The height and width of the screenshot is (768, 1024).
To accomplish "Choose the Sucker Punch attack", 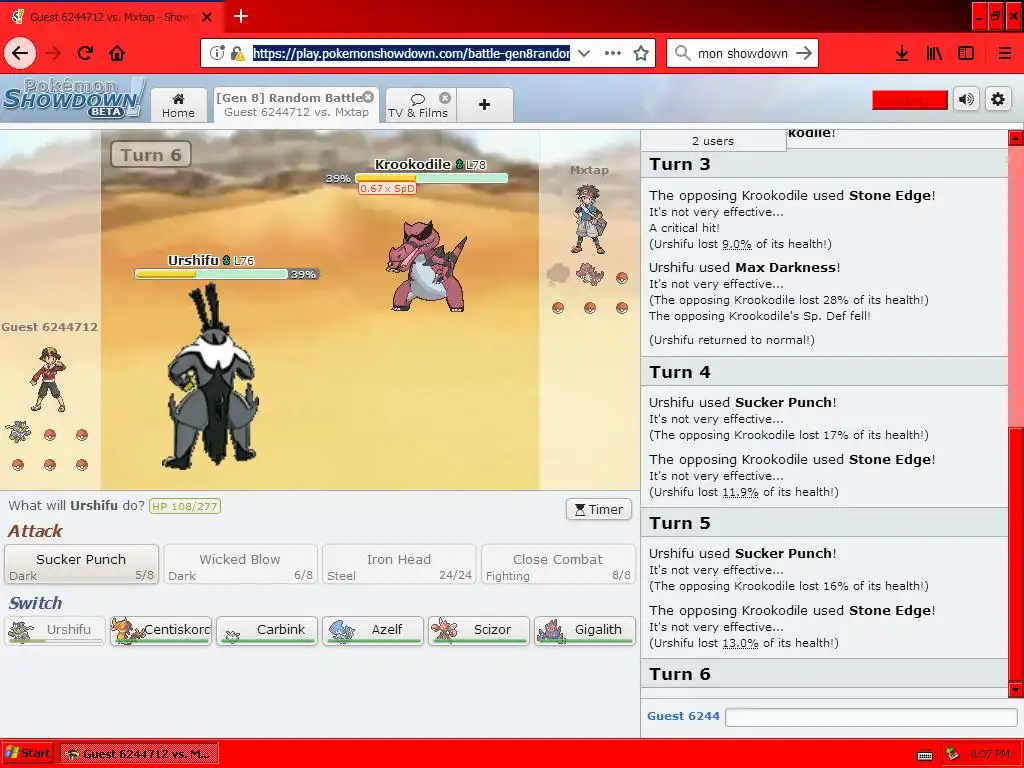I will pos(82,564).
